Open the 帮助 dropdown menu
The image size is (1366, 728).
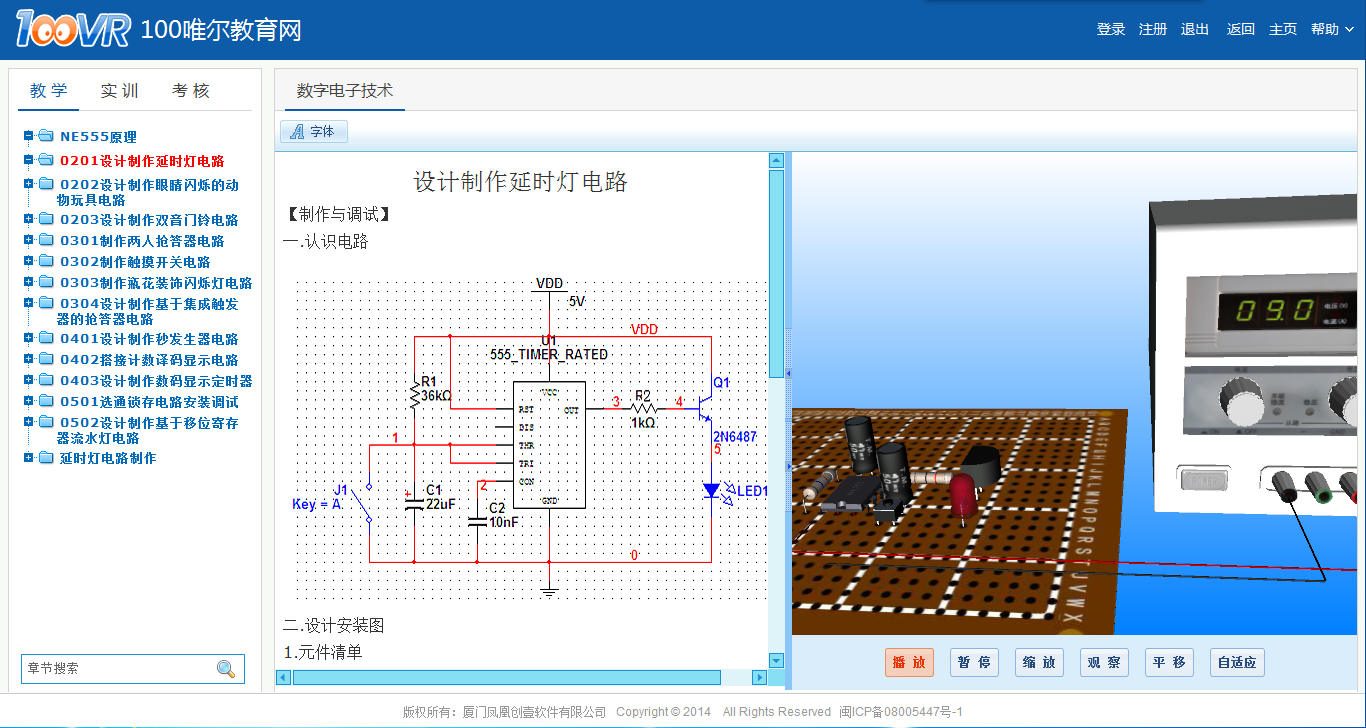pos(1332,29)
